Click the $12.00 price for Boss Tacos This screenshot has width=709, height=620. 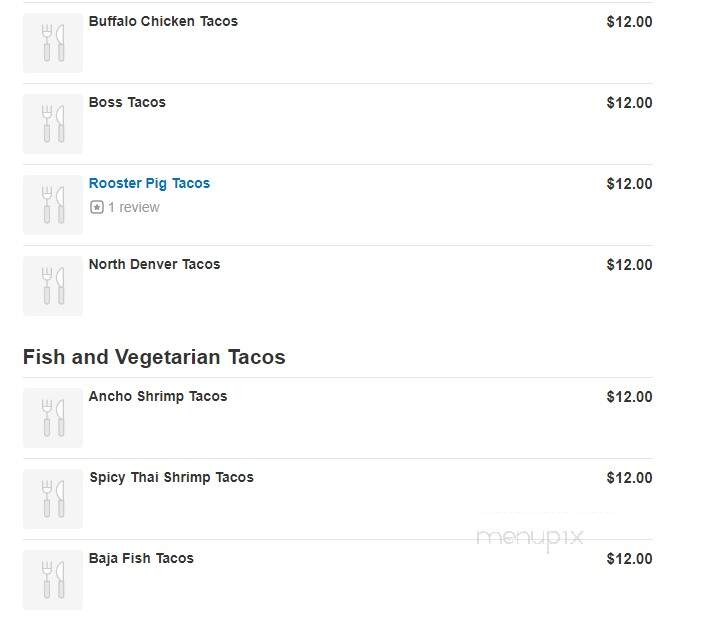629,103
